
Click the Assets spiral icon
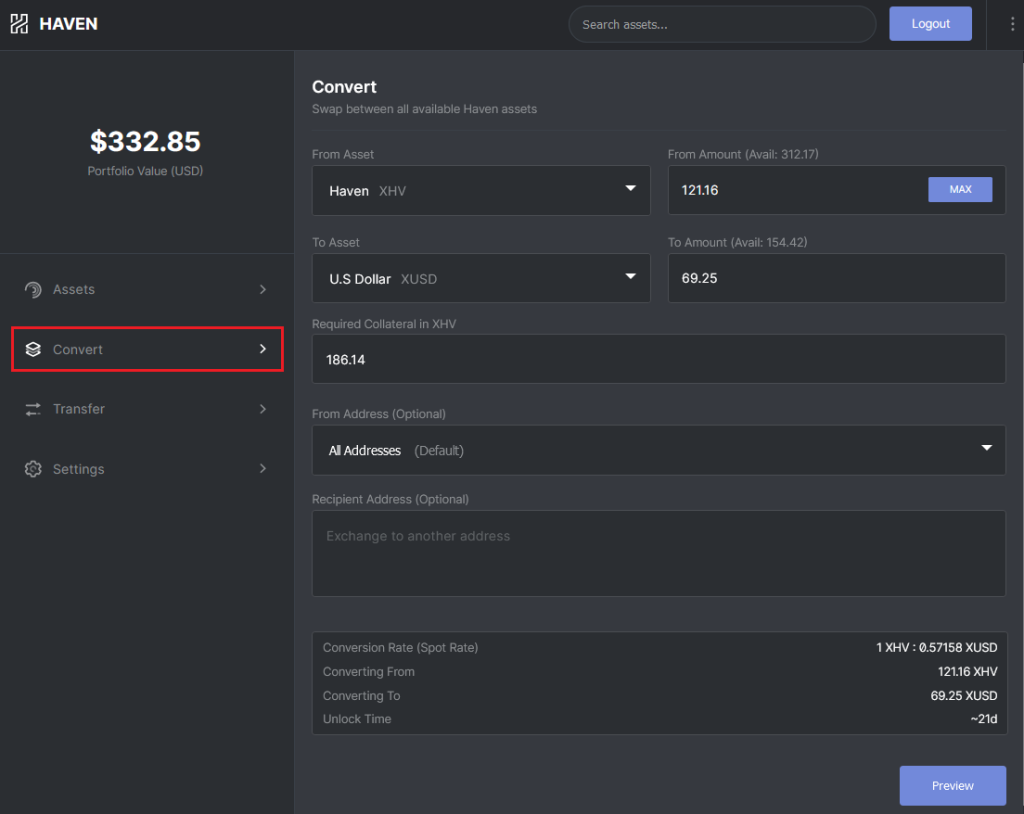click(x=33, y=289)
